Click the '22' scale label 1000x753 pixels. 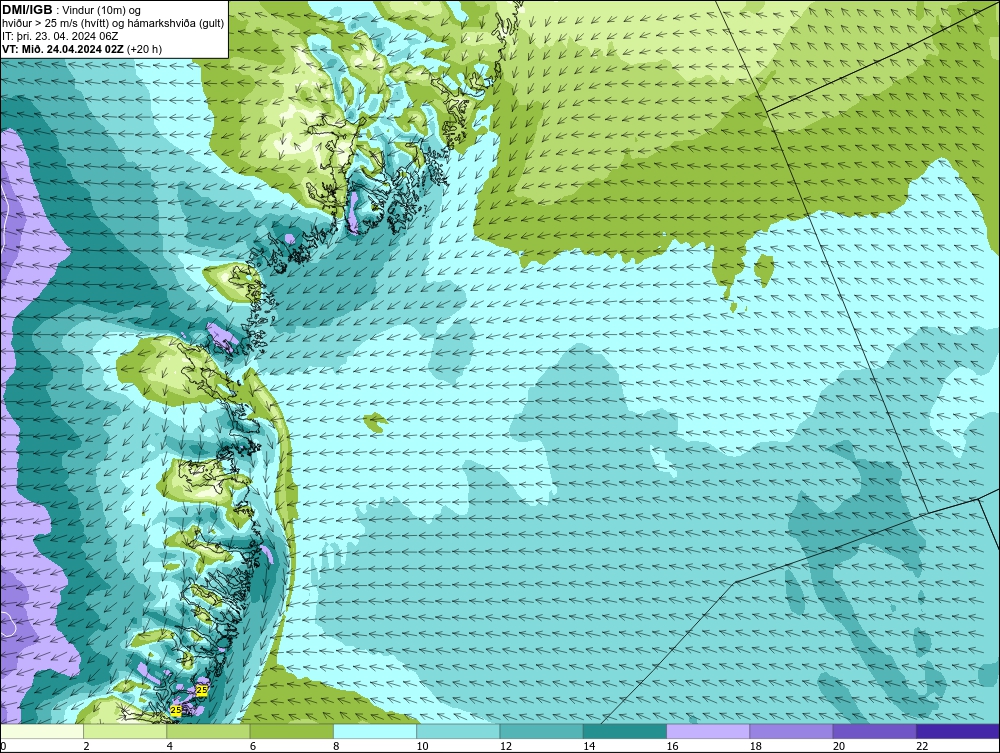point(922,746)
